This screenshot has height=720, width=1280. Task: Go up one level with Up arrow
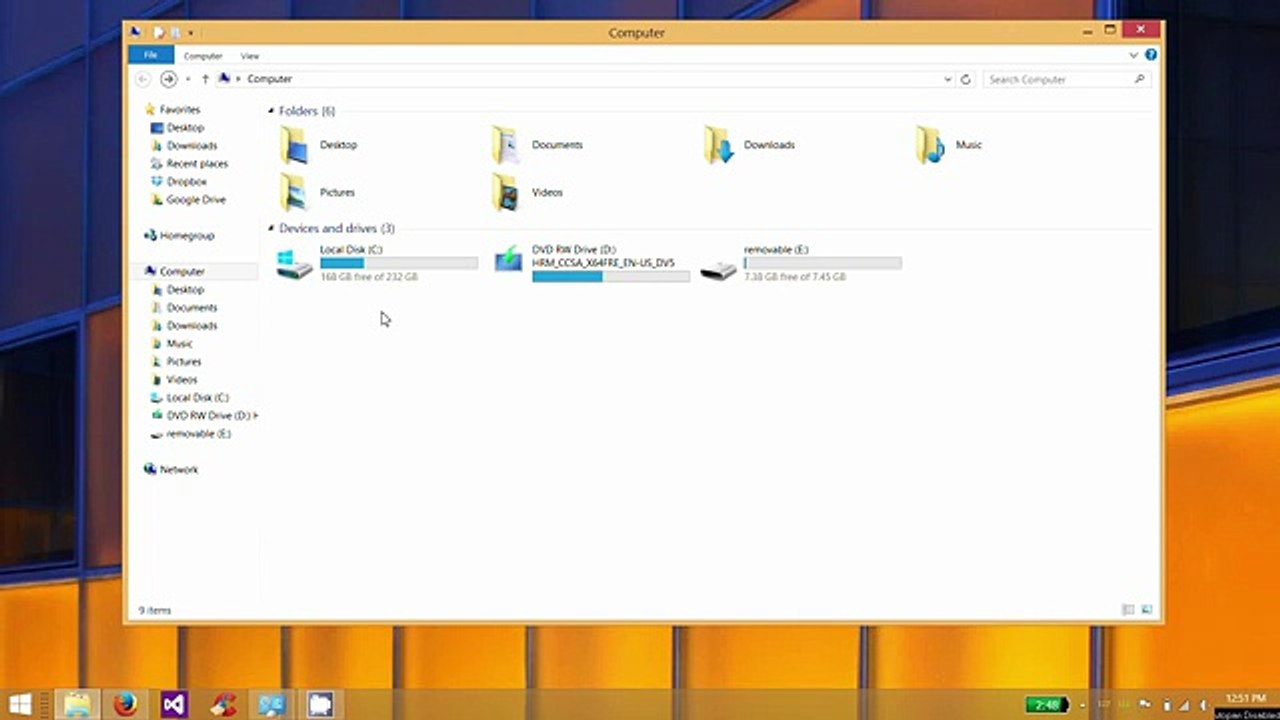205,79
